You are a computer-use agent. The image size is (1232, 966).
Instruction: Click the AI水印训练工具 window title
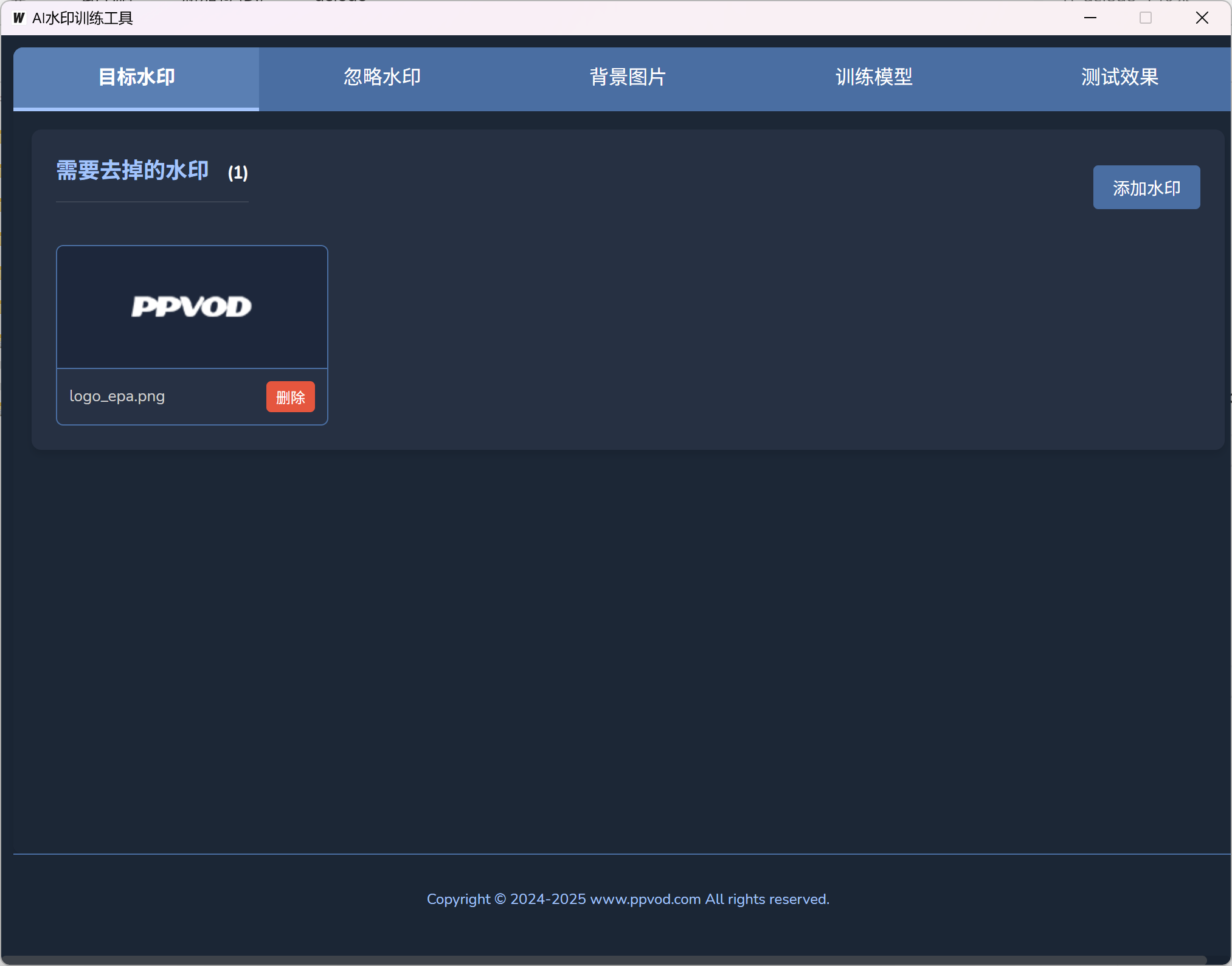[x=83, y=18]
